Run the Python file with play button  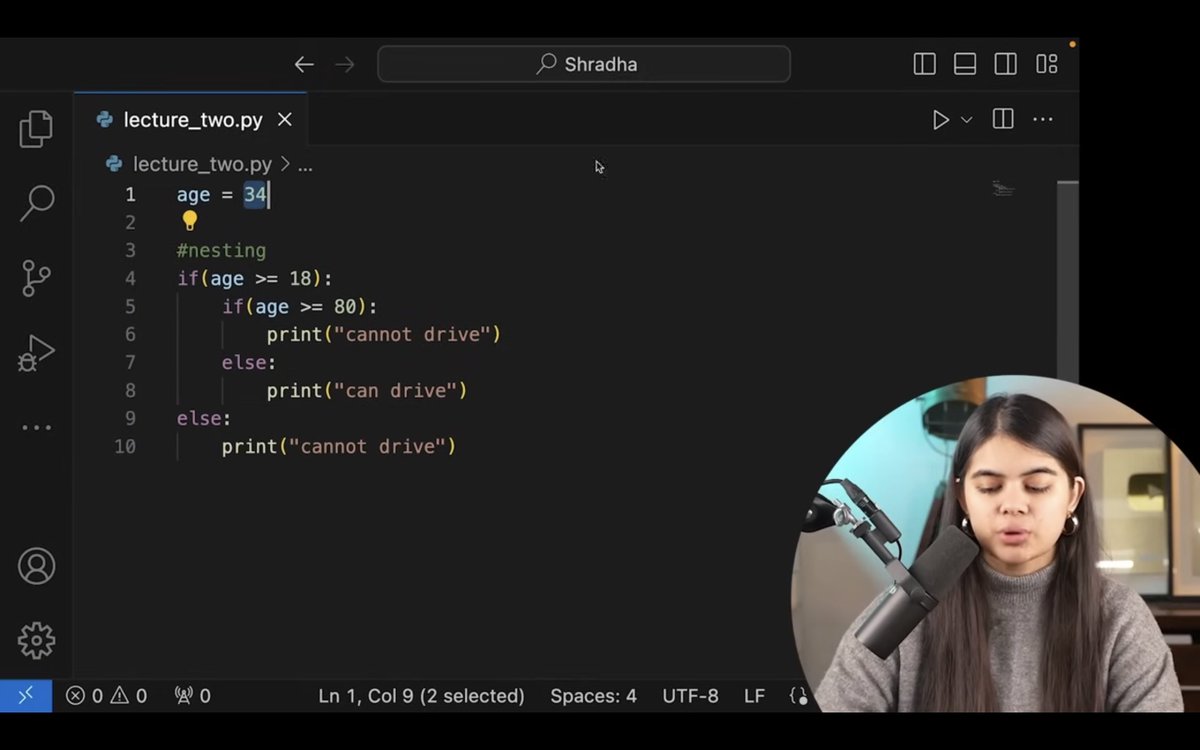[x=940, y=120]
